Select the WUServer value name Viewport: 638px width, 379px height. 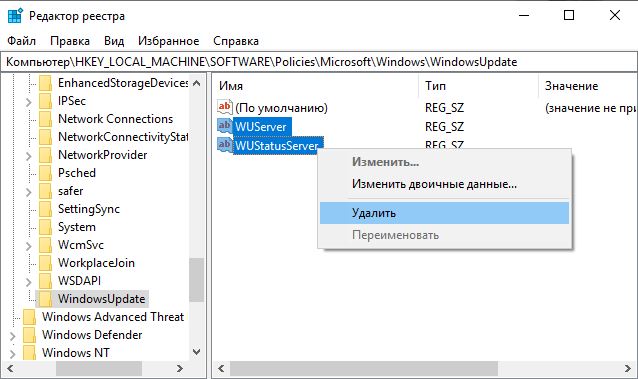click(261, 127)
